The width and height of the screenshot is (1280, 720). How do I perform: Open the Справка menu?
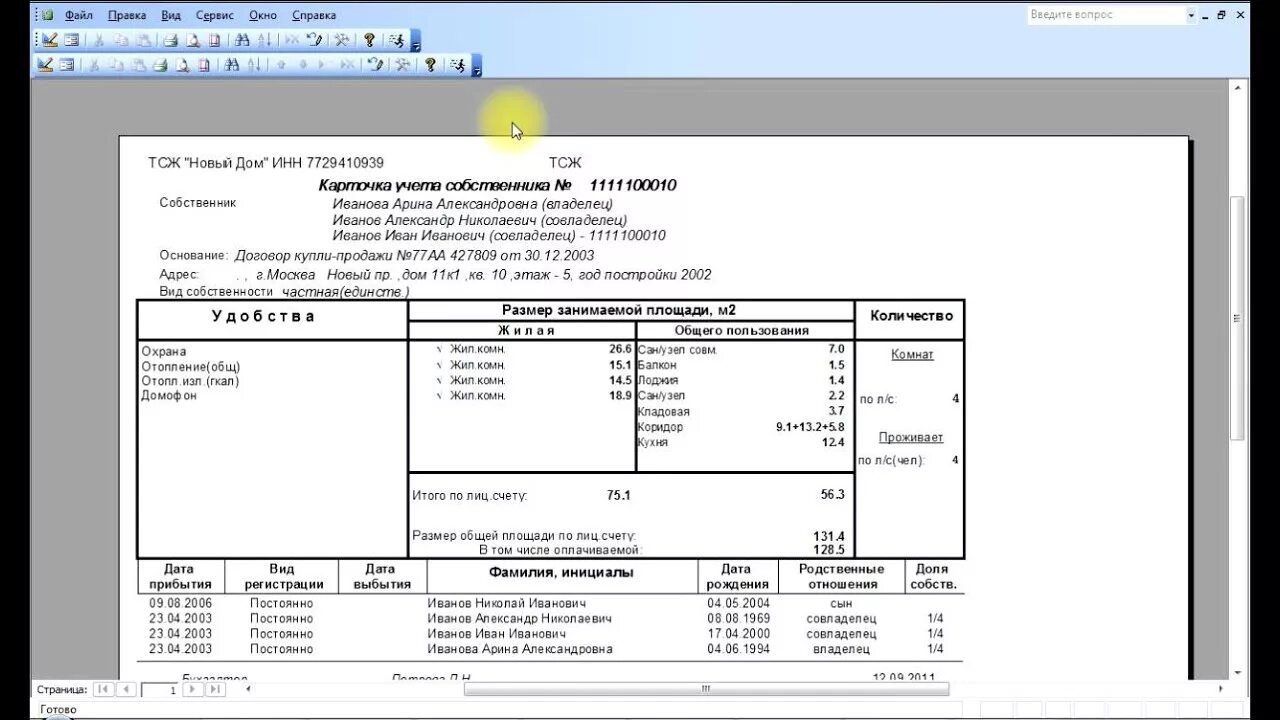tap(314, 15)
